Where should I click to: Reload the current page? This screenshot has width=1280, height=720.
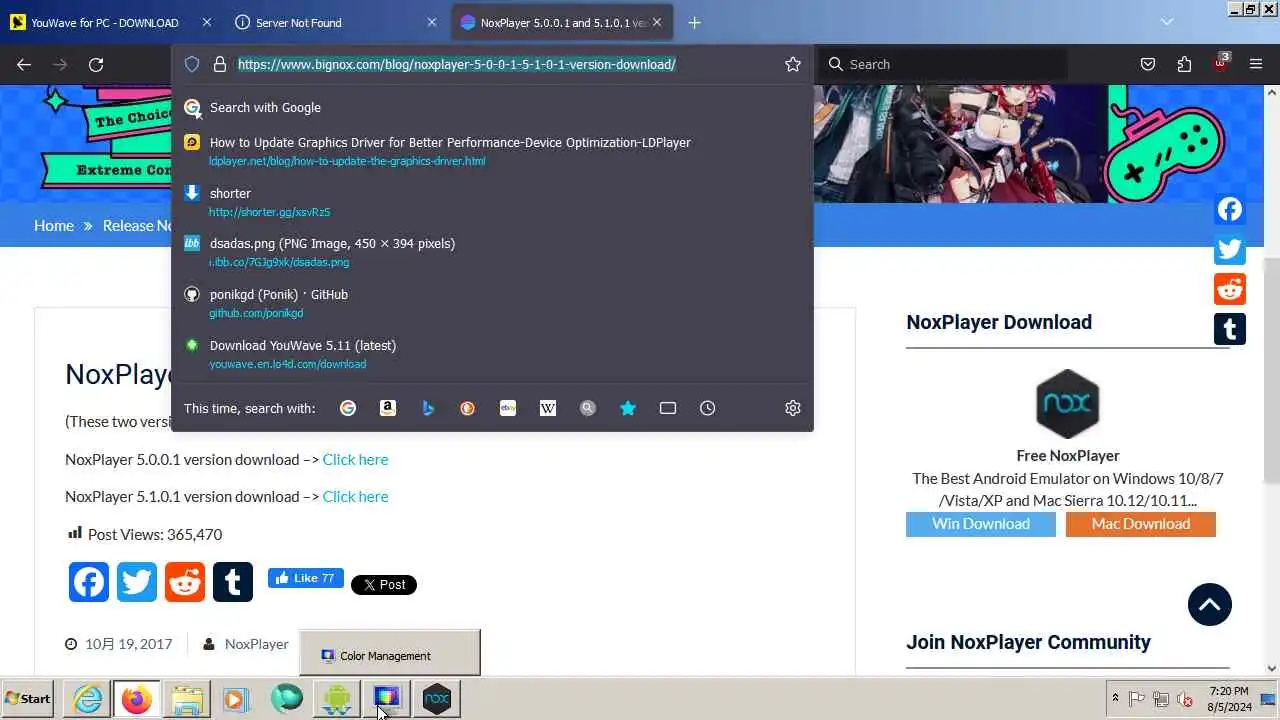(96, 64)
